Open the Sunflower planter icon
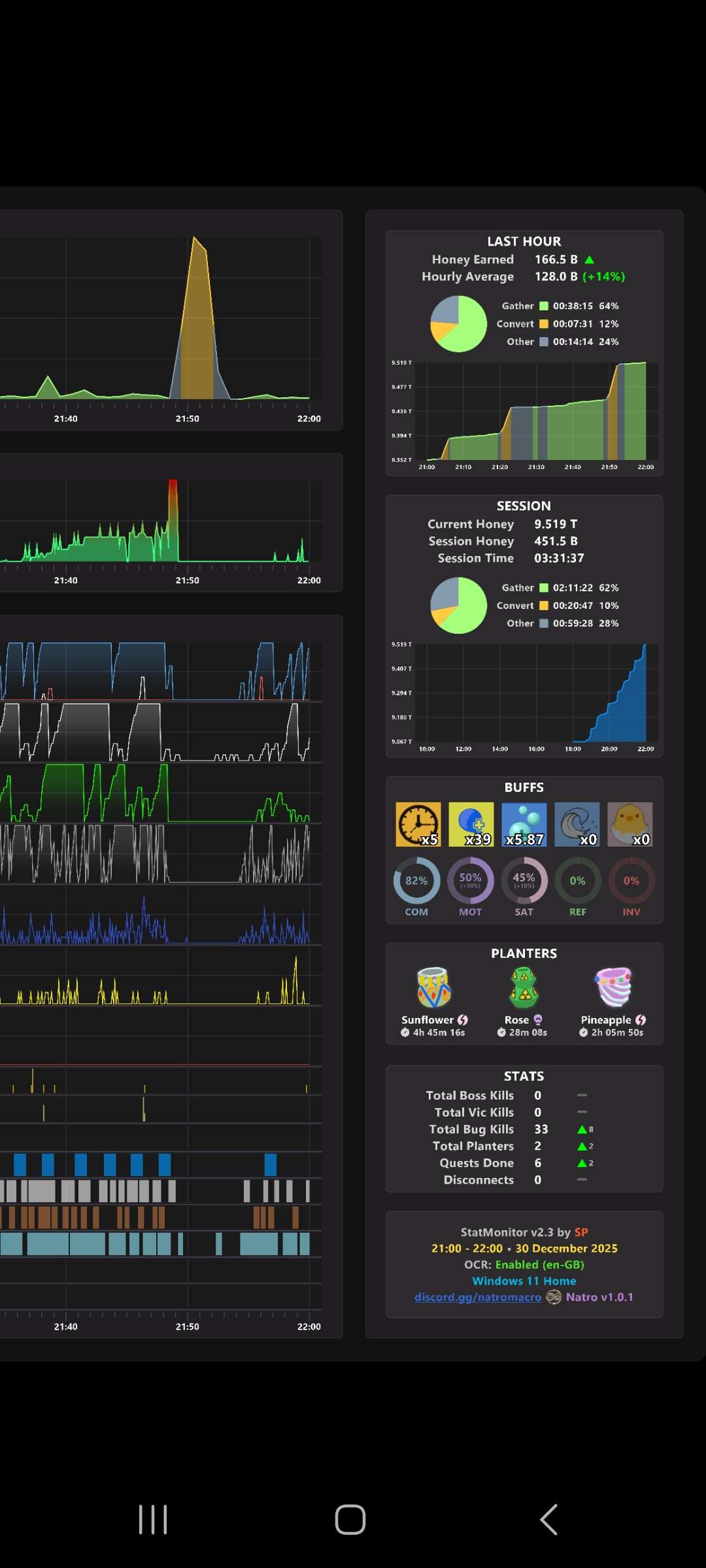The width and height of the screenshot is (706, 1568). [x=434, y=987]
